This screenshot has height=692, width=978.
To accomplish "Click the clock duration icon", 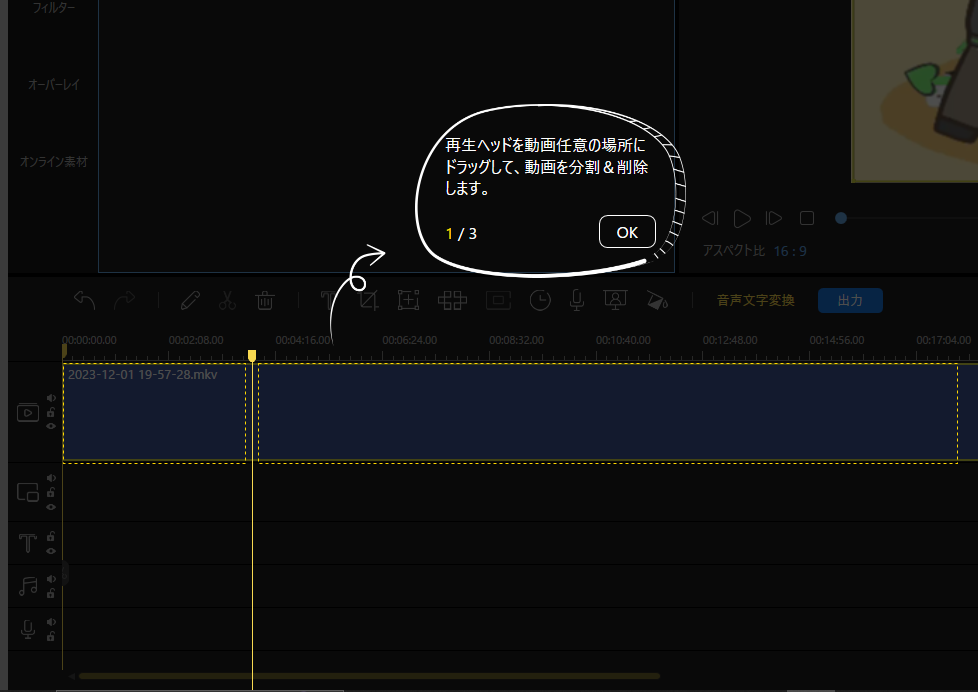I will [x=539, y=300].
